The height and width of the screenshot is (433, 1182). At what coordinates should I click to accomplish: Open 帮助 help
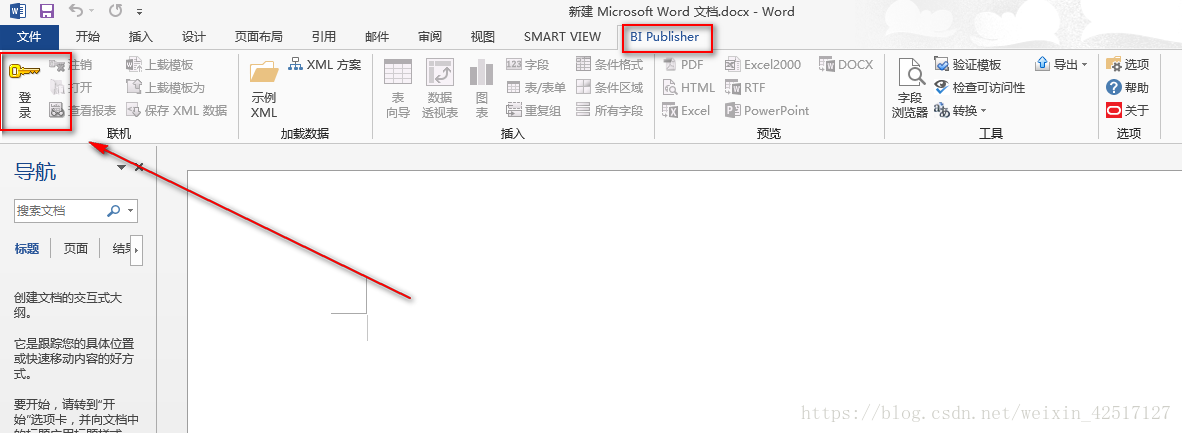coord(1128,88)
